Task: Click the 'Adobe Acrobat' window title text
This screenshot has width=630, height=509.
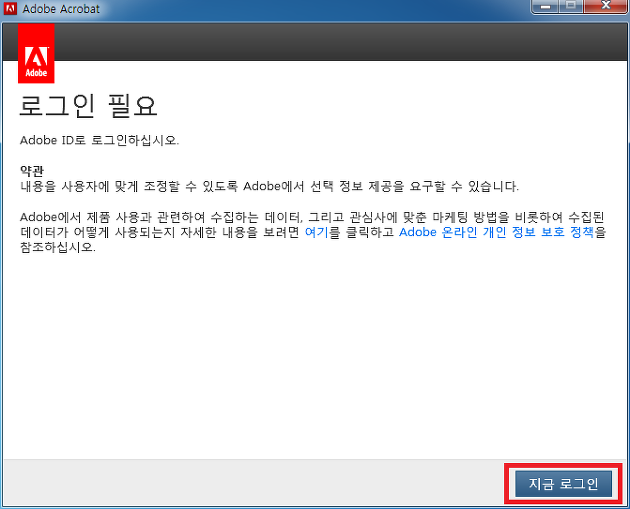Action: coord(61,9)
